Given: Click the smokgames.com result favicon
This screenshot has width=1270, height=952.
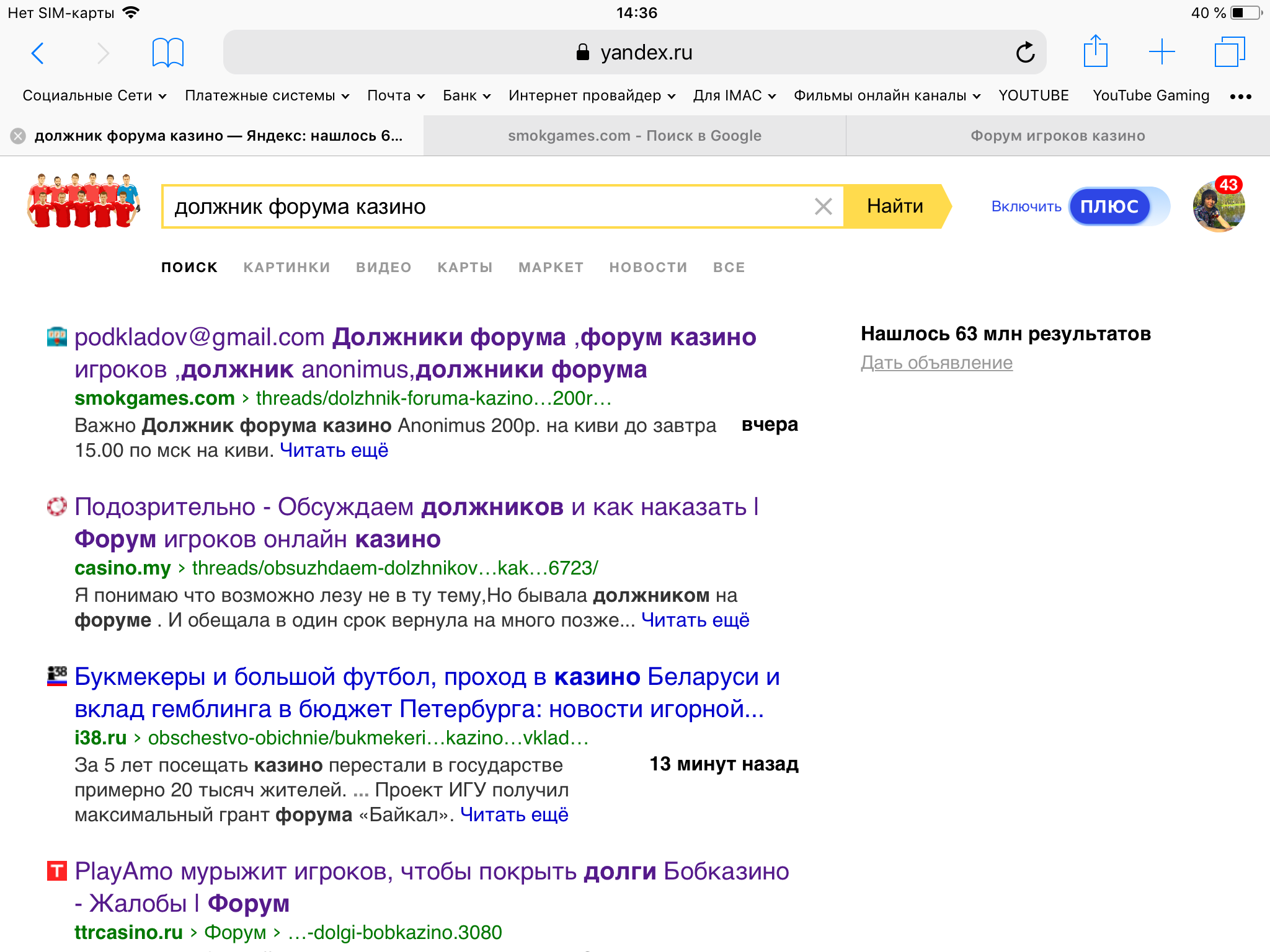Looking at the screenshot, I should (x=57, y=337).
